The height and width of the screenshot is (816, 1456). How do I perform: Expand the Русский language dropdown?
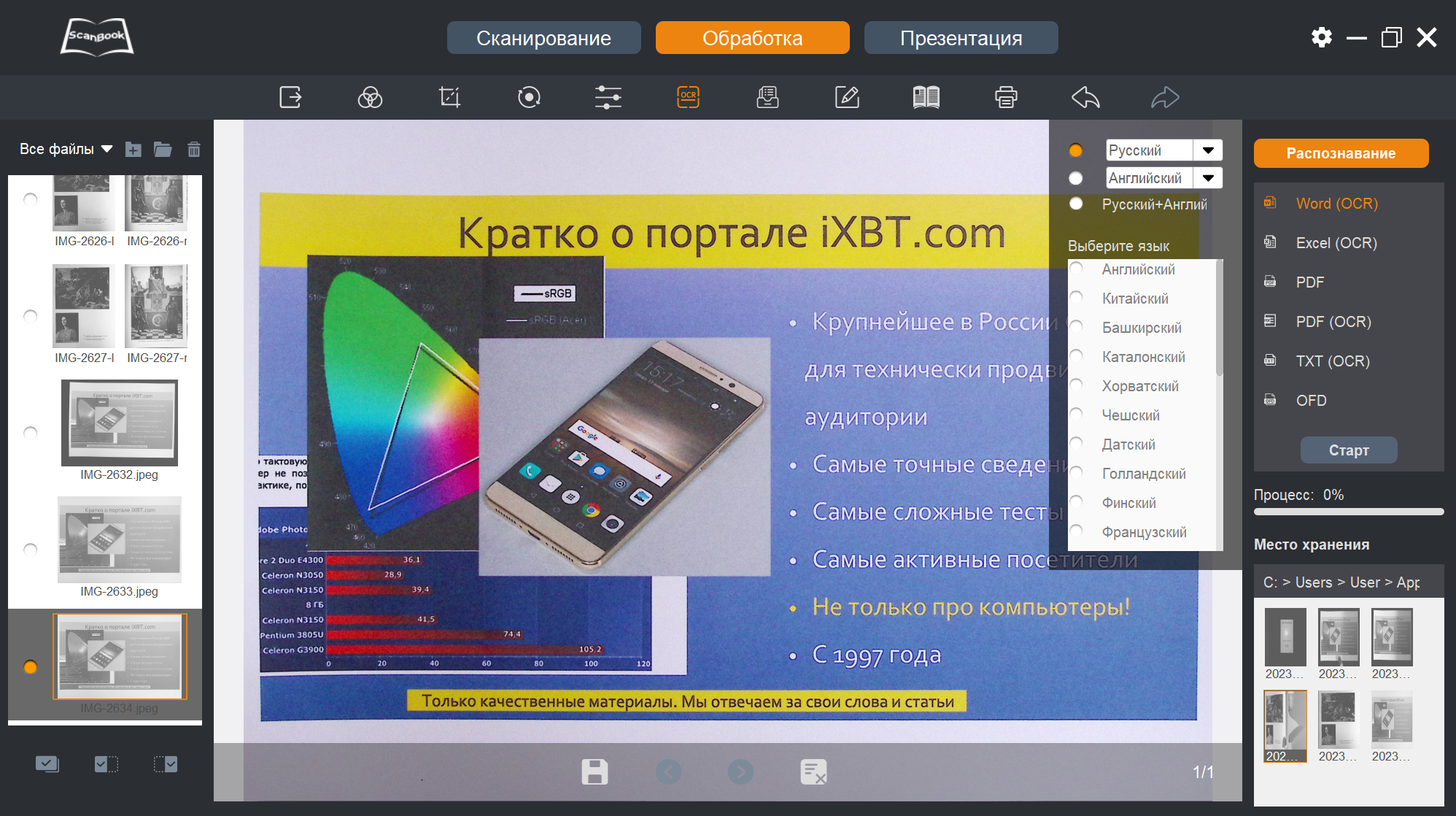(1208, 150)
